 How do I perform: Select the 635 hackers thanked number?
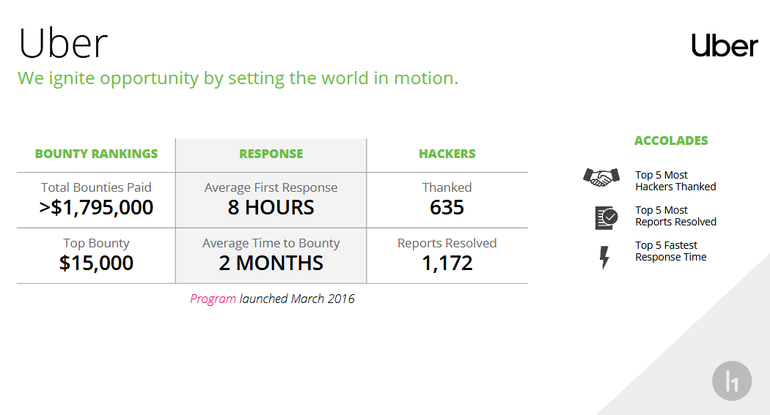tap(446, 208)
